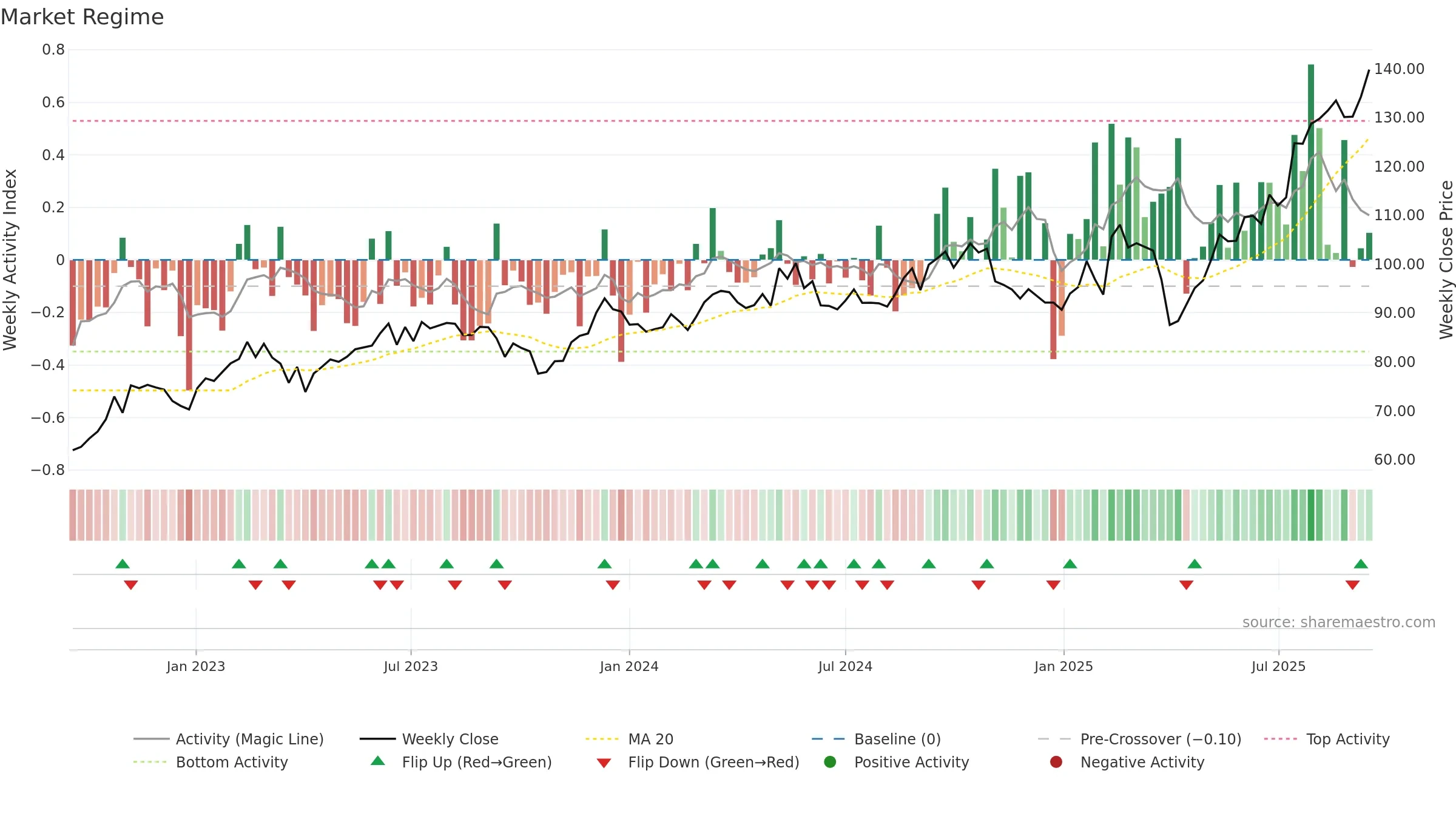
Task: Click the pink dotted Top Activity legend swatch
Action: pyautogui.click(x=1280, y=739)
